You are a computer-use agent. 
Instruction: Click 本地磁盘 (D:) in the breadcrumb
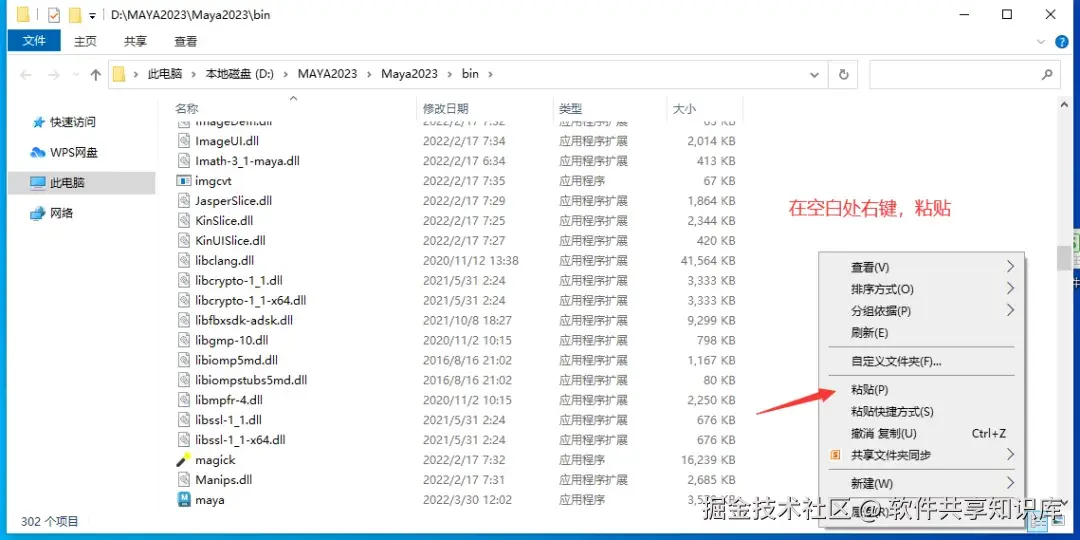[x=240, y=74]
